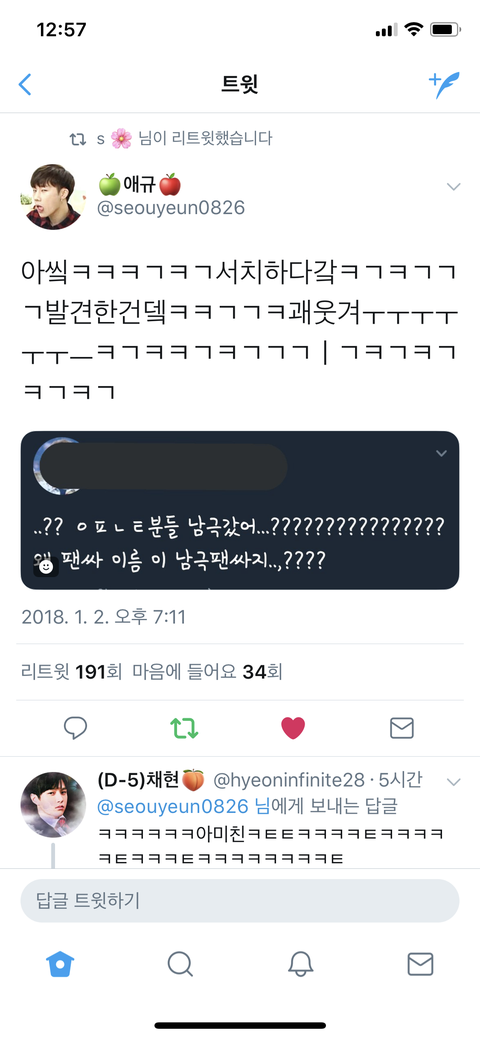The width and height of the screenshot is (480, 1039).
Task: Share tweet via the envelope icon
Action: [x=402, y=728]
